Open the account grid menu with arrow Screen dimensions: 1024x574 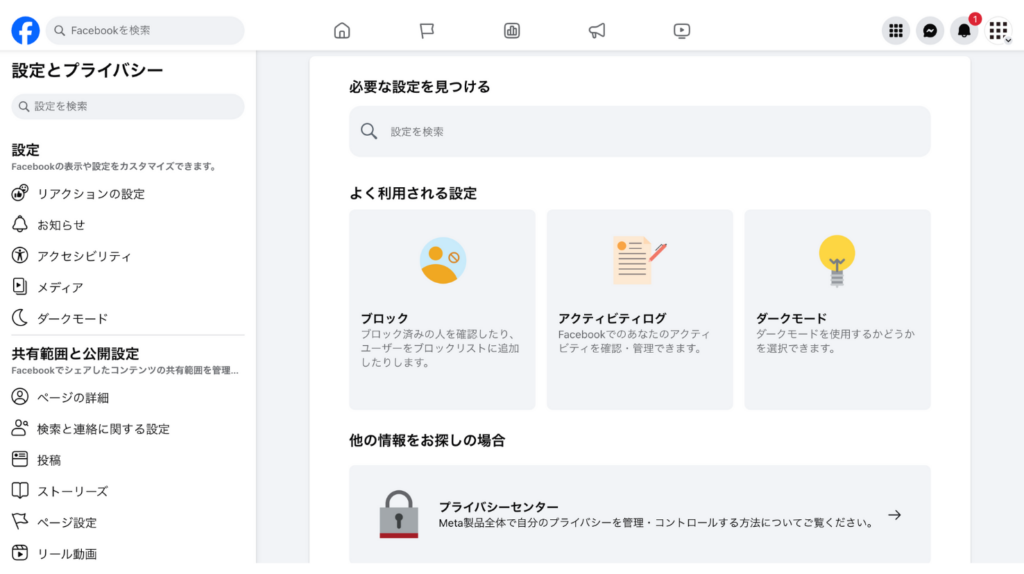[x=998, y=31]
